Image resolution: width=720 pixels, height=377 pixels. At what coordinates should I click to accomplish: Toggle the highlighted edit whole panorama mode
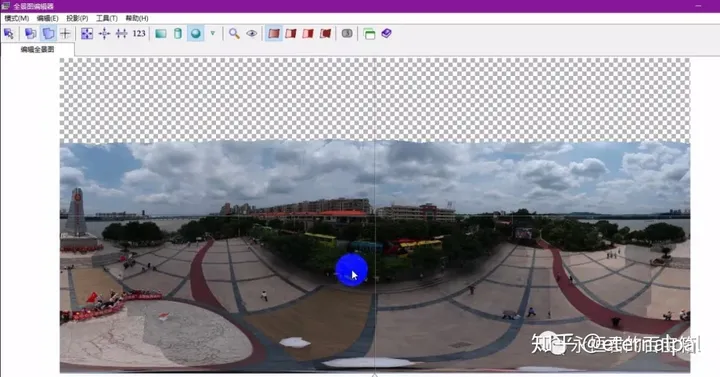[x=48, y=34]
